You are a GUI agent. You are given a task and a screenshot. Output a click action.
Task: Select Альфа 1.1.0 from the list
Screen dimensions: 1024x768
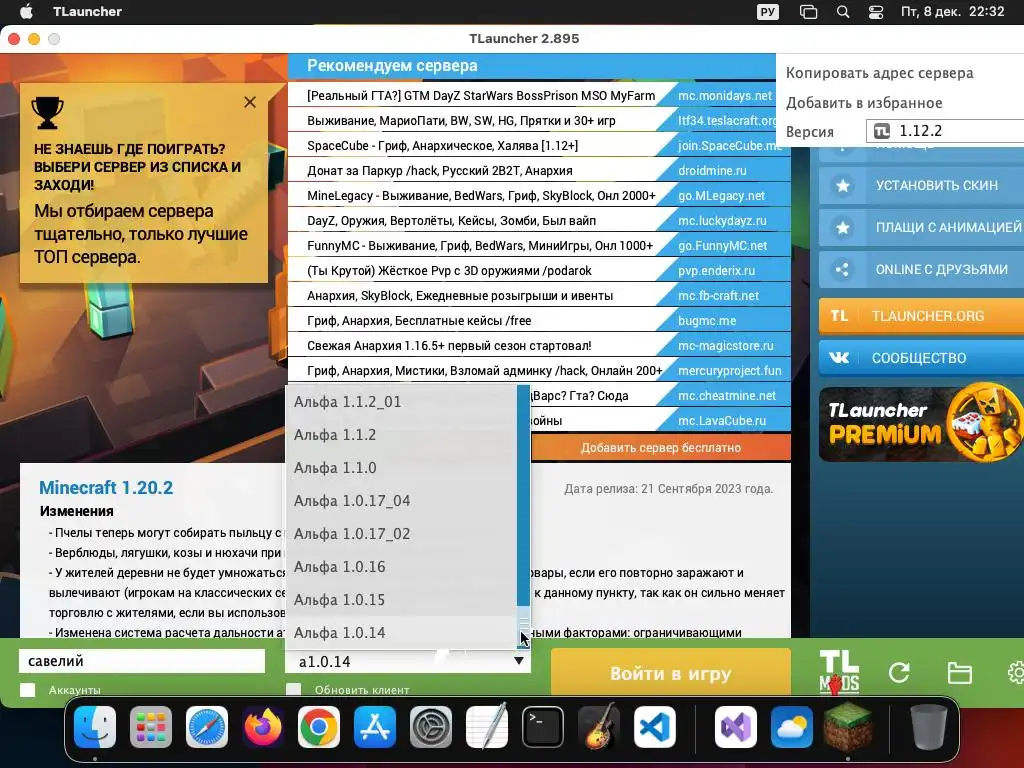point(401,468)
